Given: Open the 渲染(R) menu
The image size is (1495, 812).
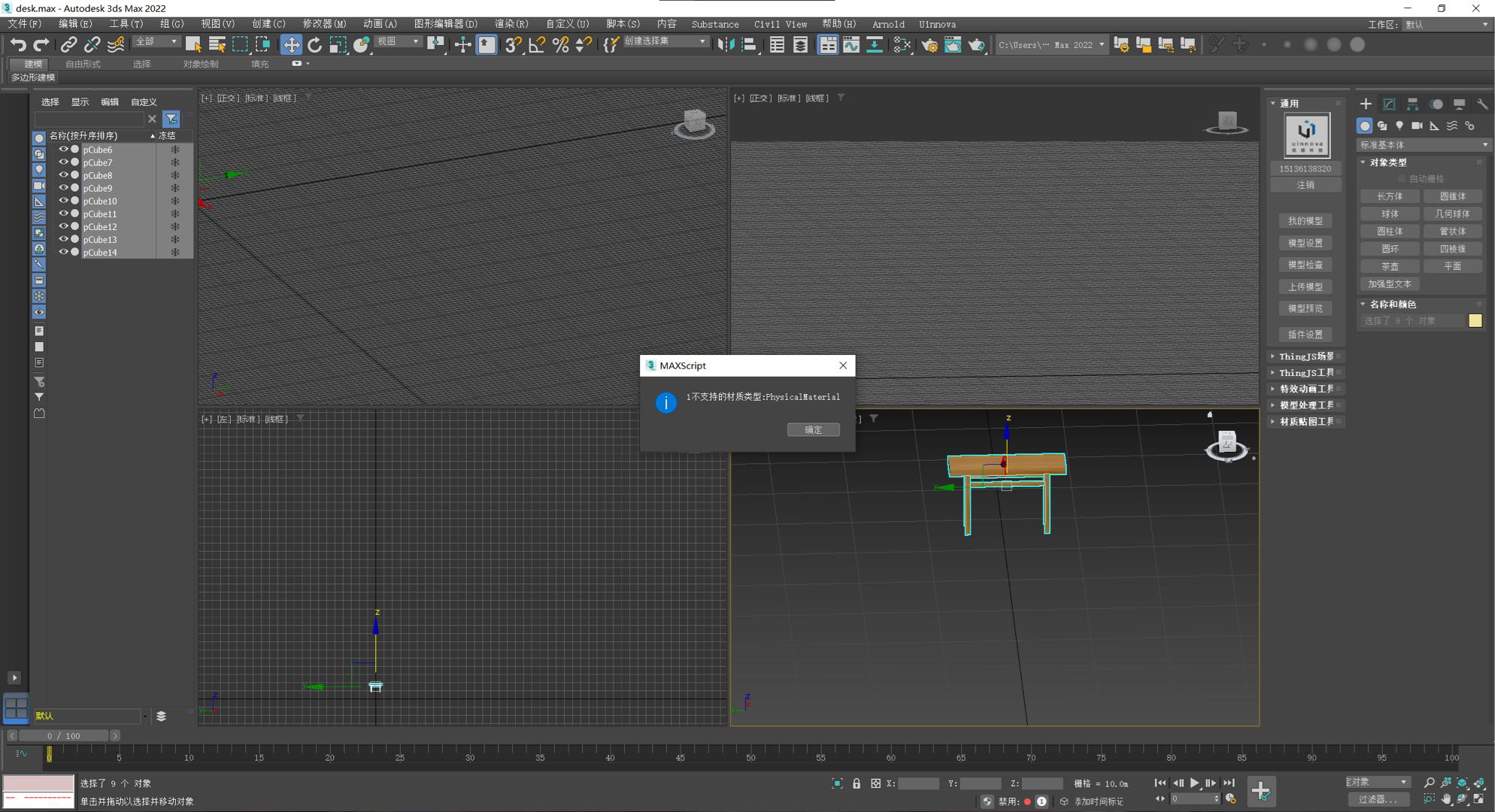Looking at the screenshot, I should (511, 24).
